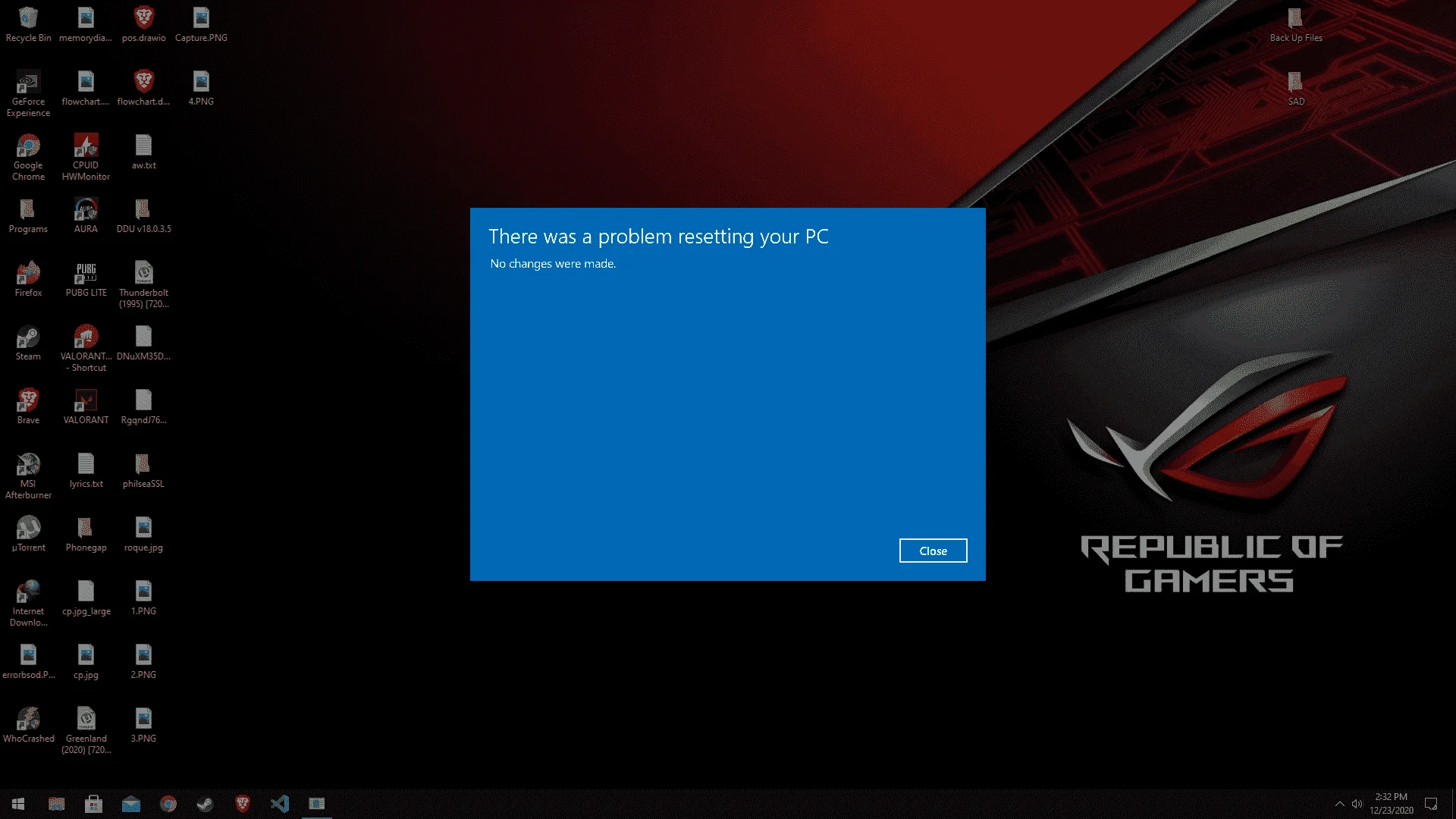Select Internet Download Manager shortcut

point(28,604)
